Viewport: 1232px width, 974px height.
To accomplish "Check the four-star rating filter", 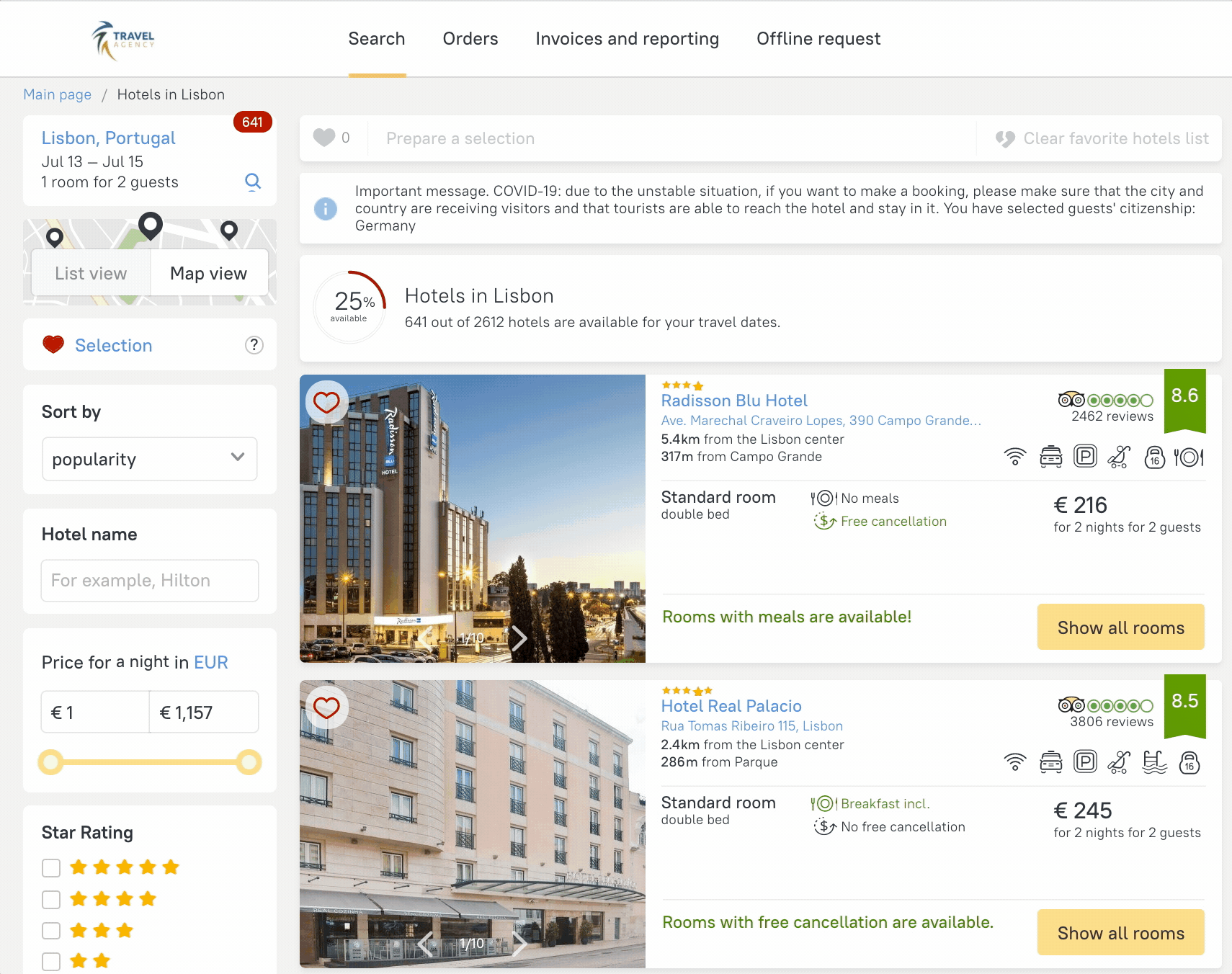I will click(51, 900).
